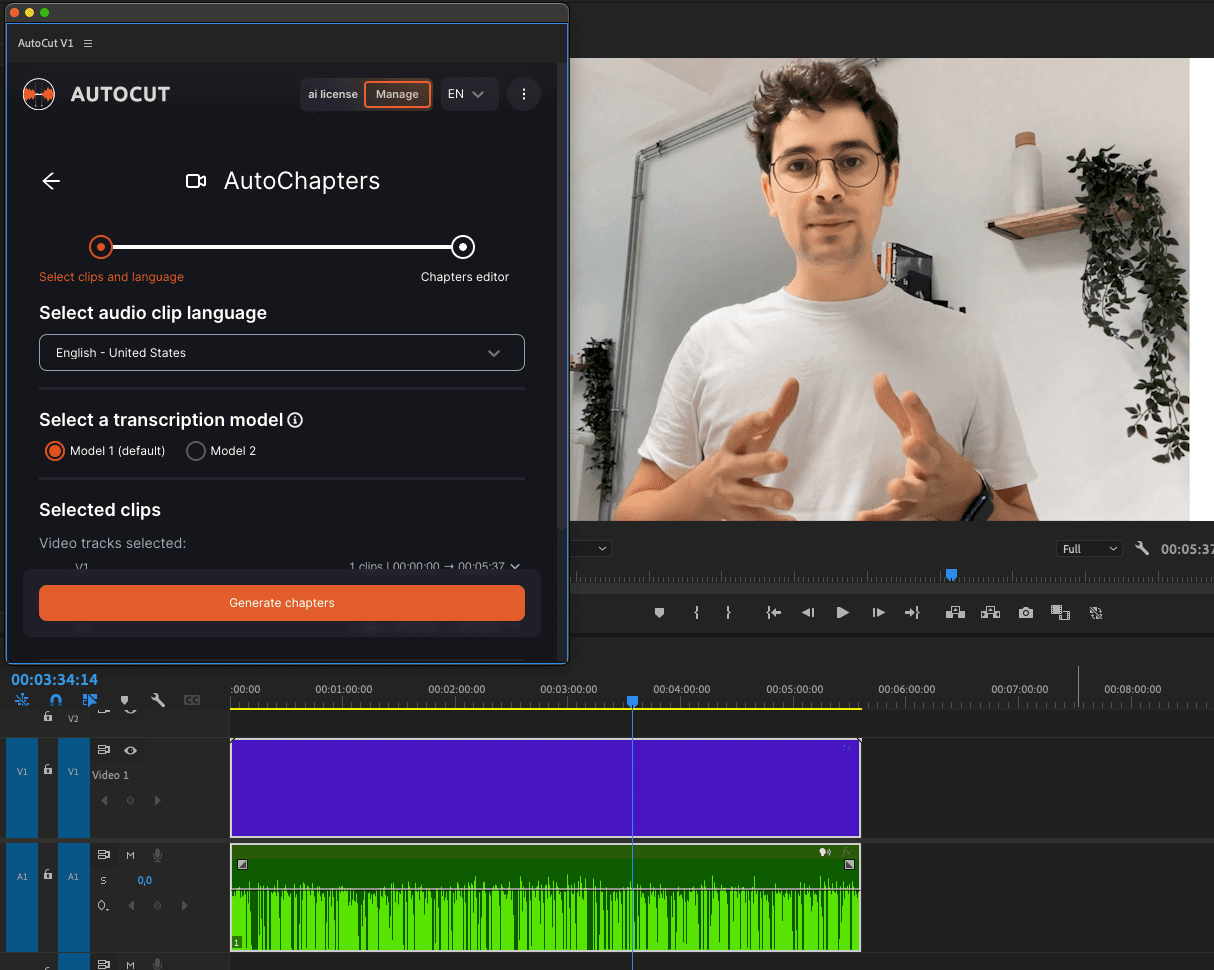1214x970 pixels.
Task: Solo the A1 audio track
Action: click(x=103, y=881)
